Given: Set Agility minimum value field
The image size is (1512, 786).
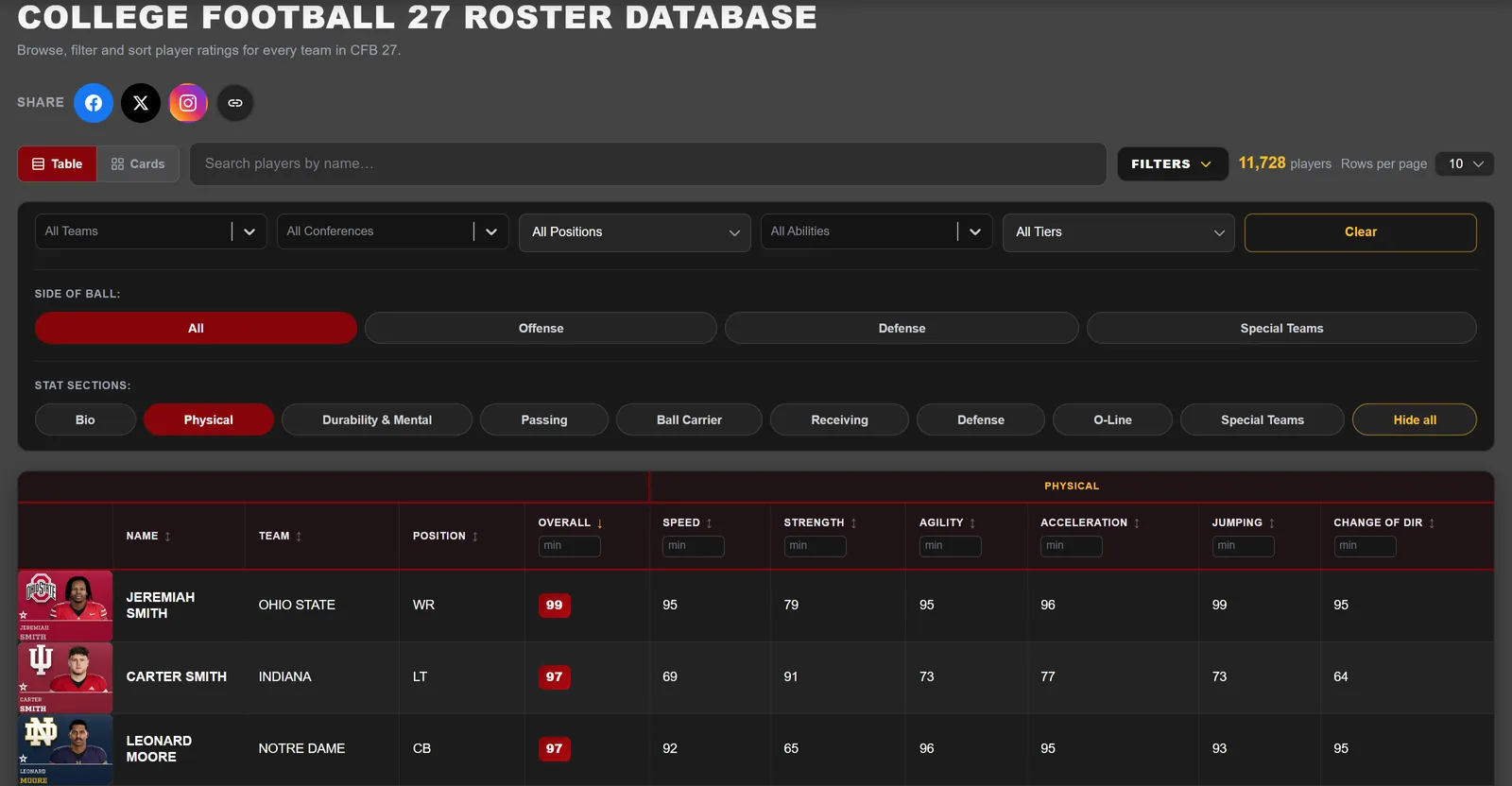Looking at the screenshot, I should [950, 546].
